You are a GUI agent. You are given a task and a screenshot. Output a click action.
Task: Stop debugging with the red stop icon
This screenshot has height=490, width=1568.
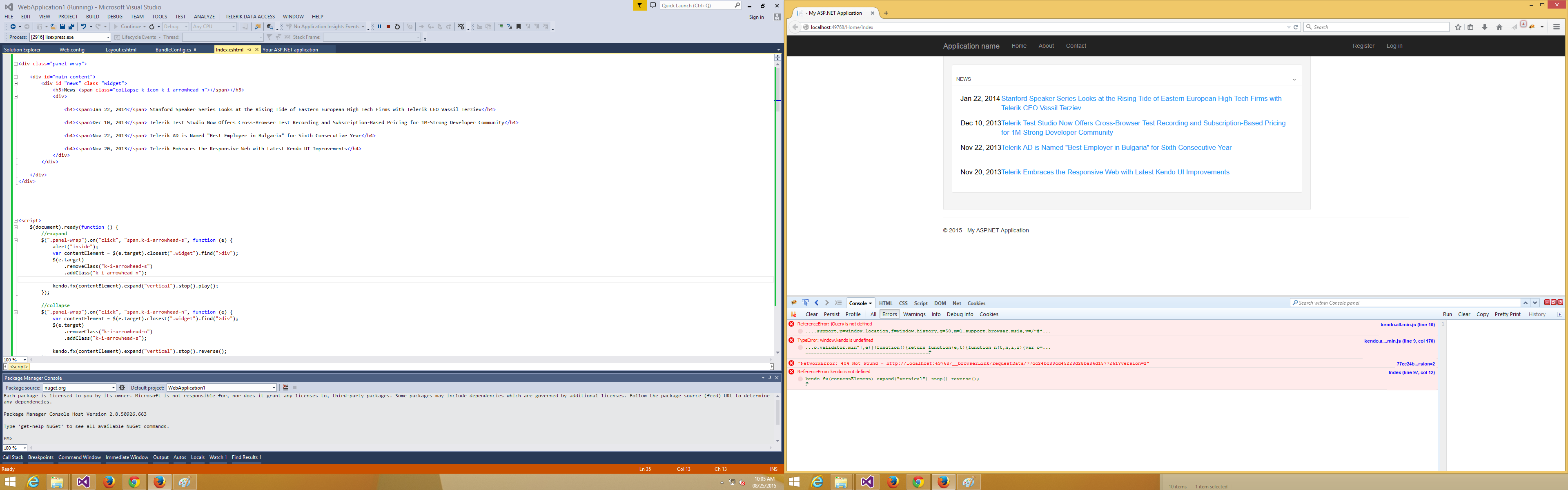[388, 27]
